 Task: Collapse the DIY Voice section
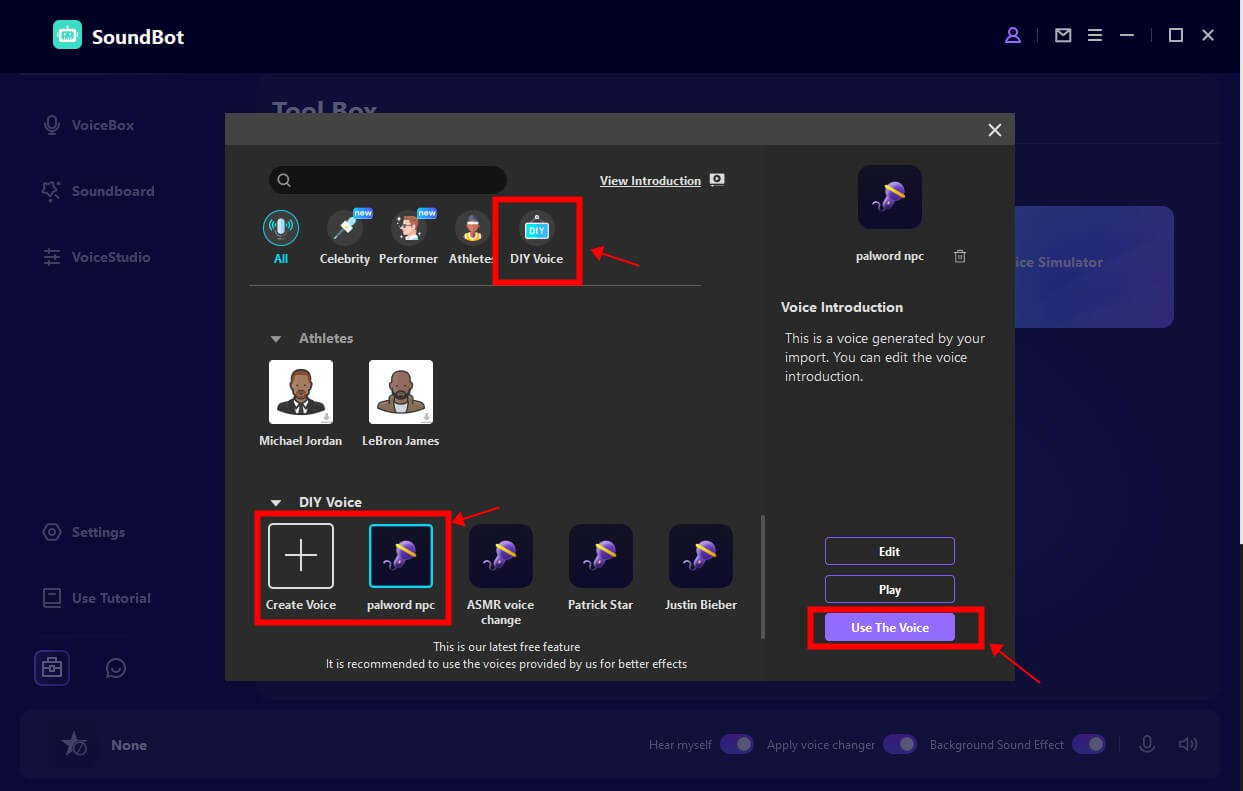277,502
